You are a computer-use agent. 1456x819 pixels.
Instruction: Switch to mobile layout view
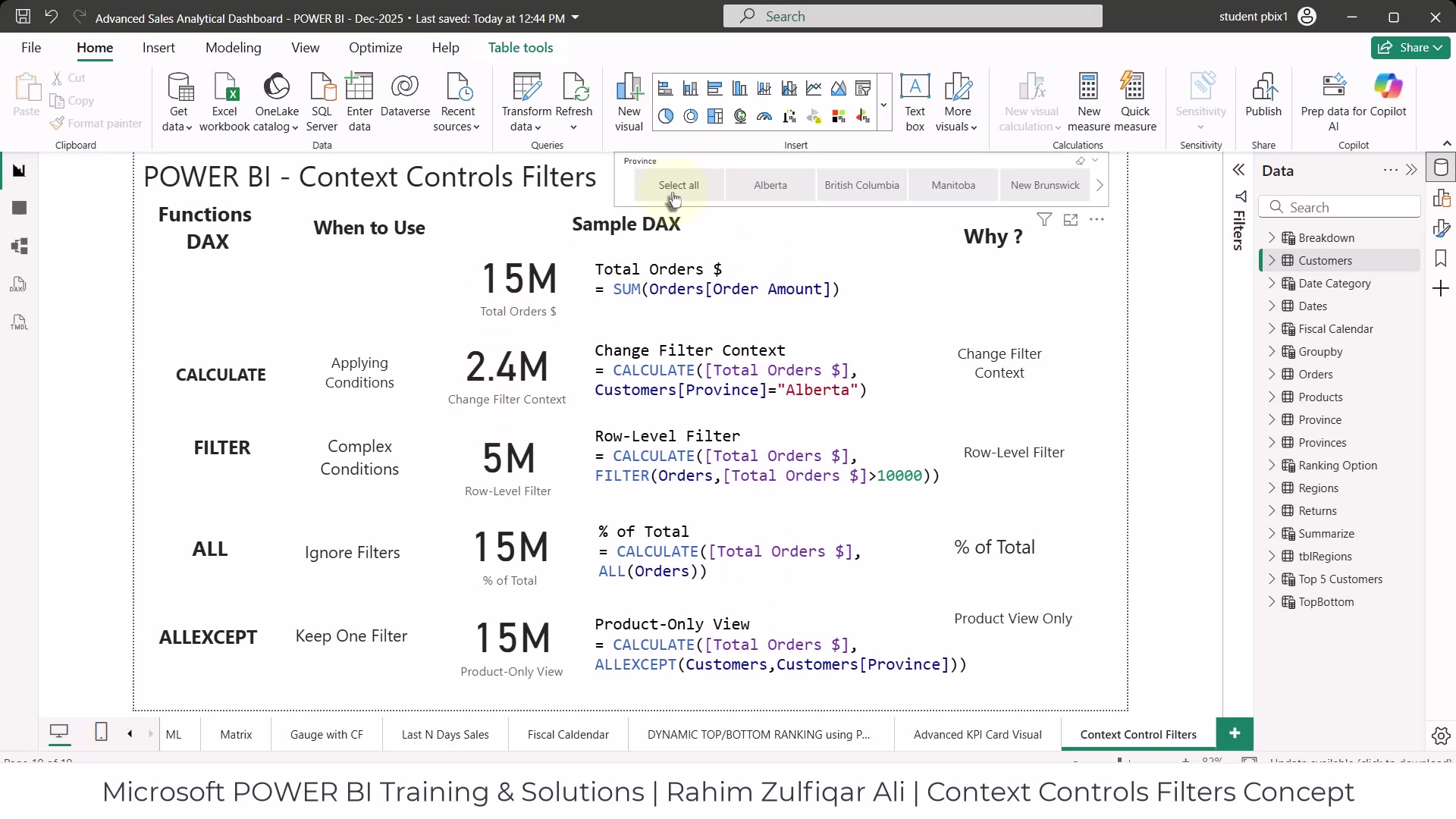[101, 732]
